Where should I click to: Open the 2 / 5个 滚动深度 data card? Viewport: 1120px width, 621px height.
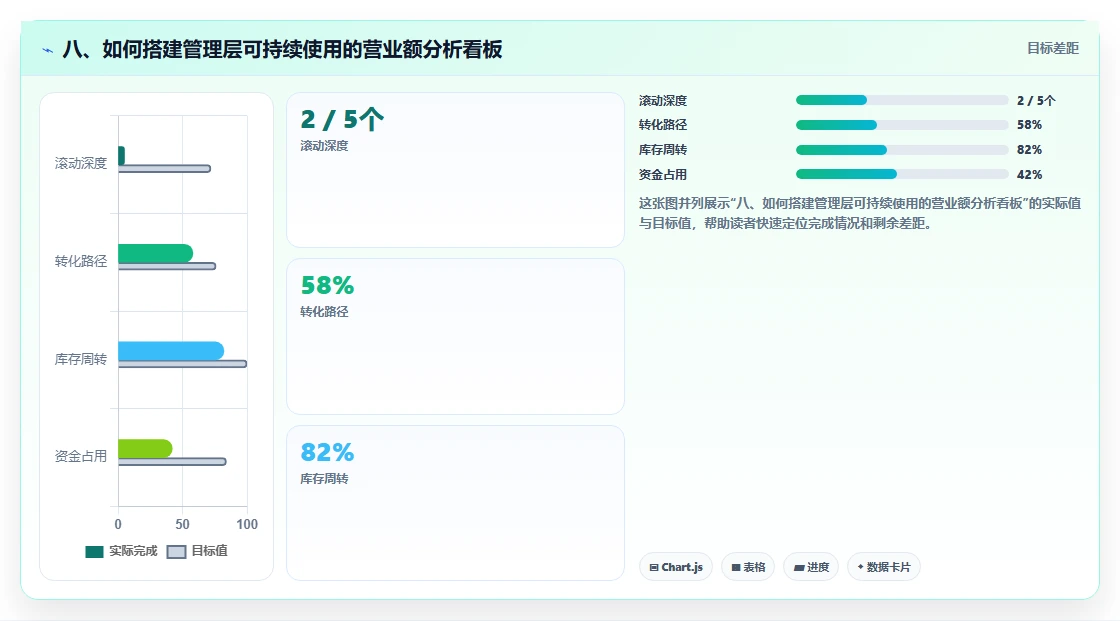(455, 170)
